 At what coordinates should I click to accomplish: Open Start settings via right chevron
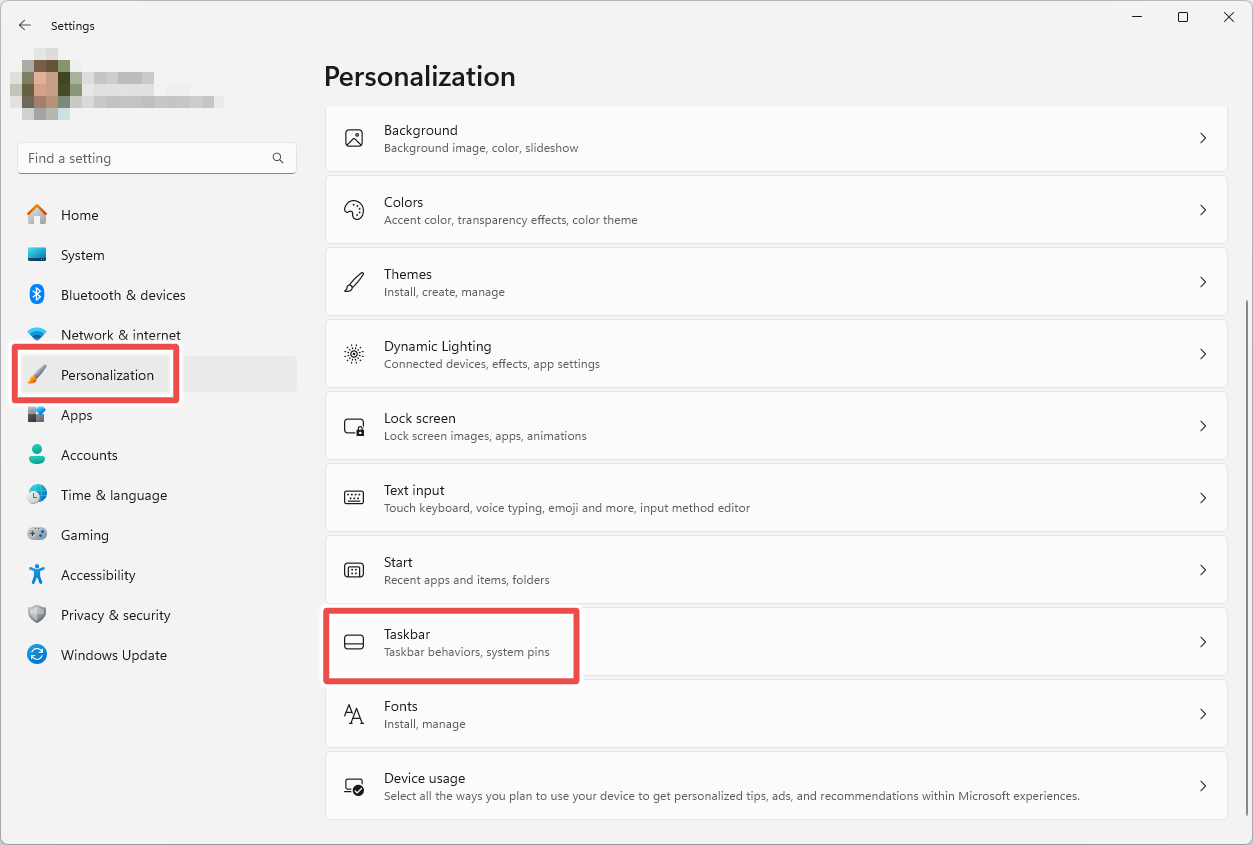click(1203, 570)
